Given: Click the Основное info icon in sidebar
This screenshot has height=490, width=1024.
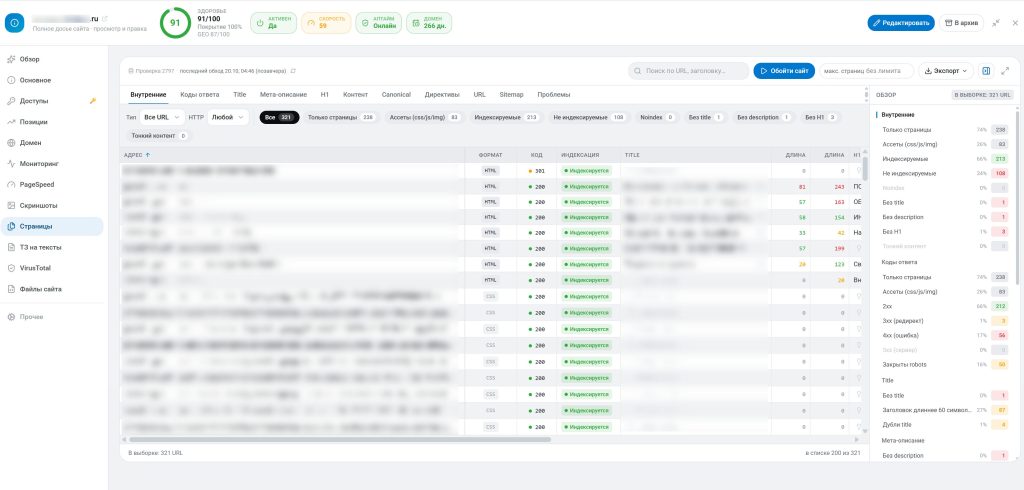Looking at the screenshot, I should 11,80.
